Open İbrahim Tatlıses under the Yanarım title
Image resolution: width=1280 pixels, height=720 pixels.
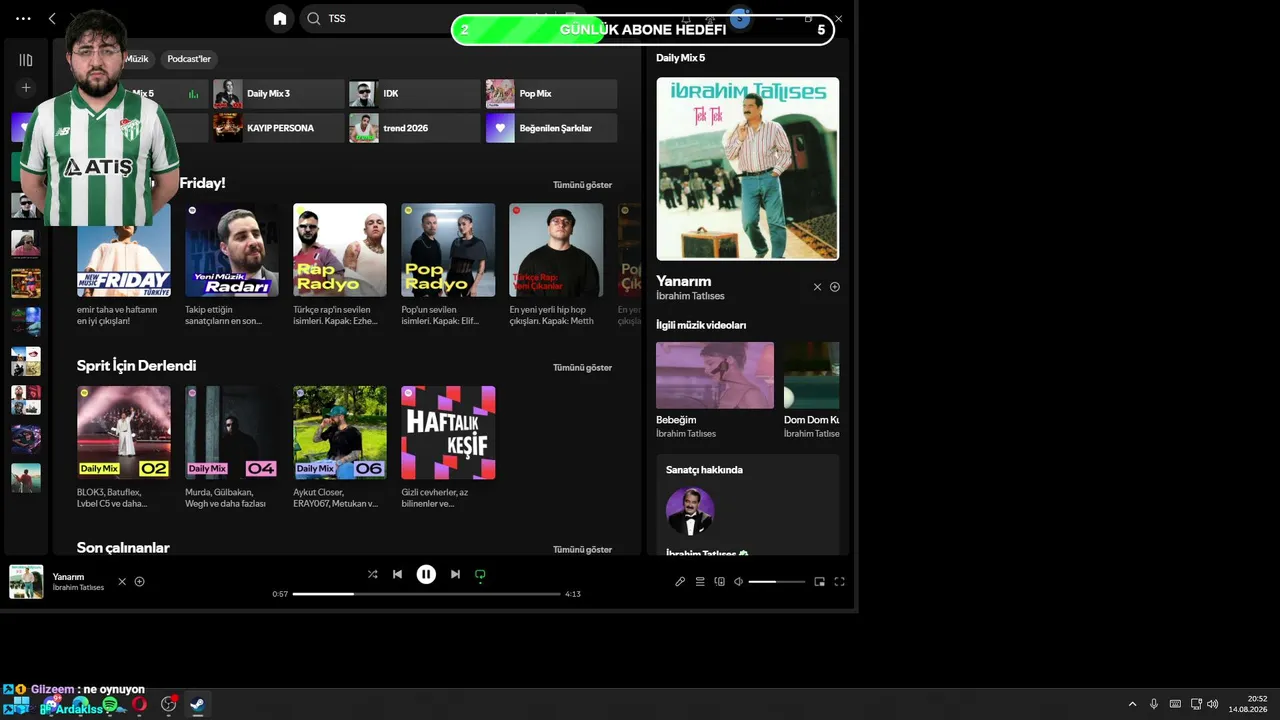point(690,296)
